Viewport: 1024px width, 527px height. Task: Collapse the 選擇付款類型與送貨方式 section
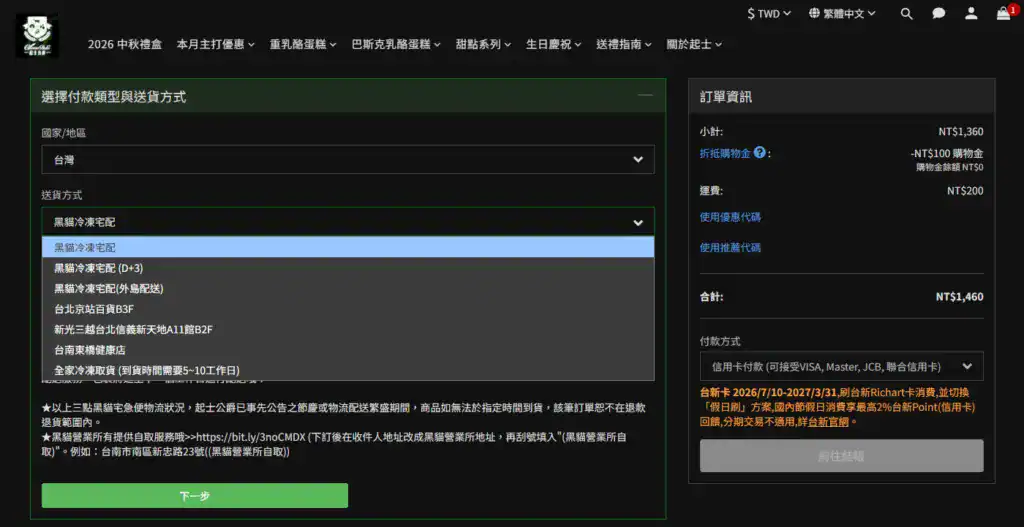click(x=645, y=96)
